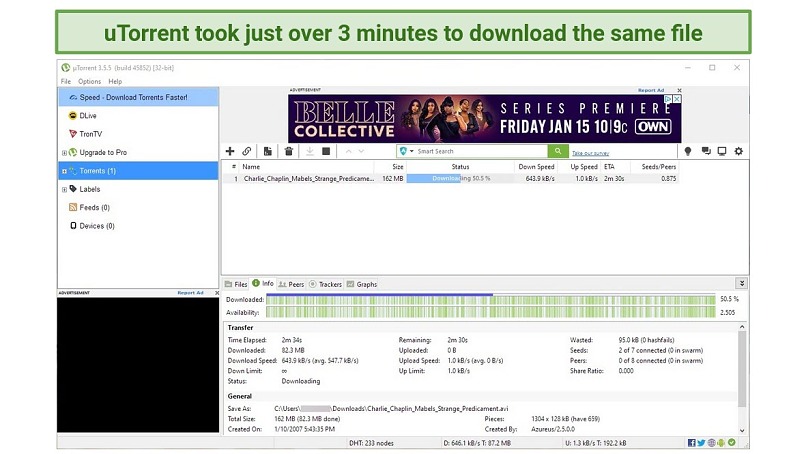Sort by the Seeds/Peers column header
This screenshot has height=454, width=806.
click(653, 167)
